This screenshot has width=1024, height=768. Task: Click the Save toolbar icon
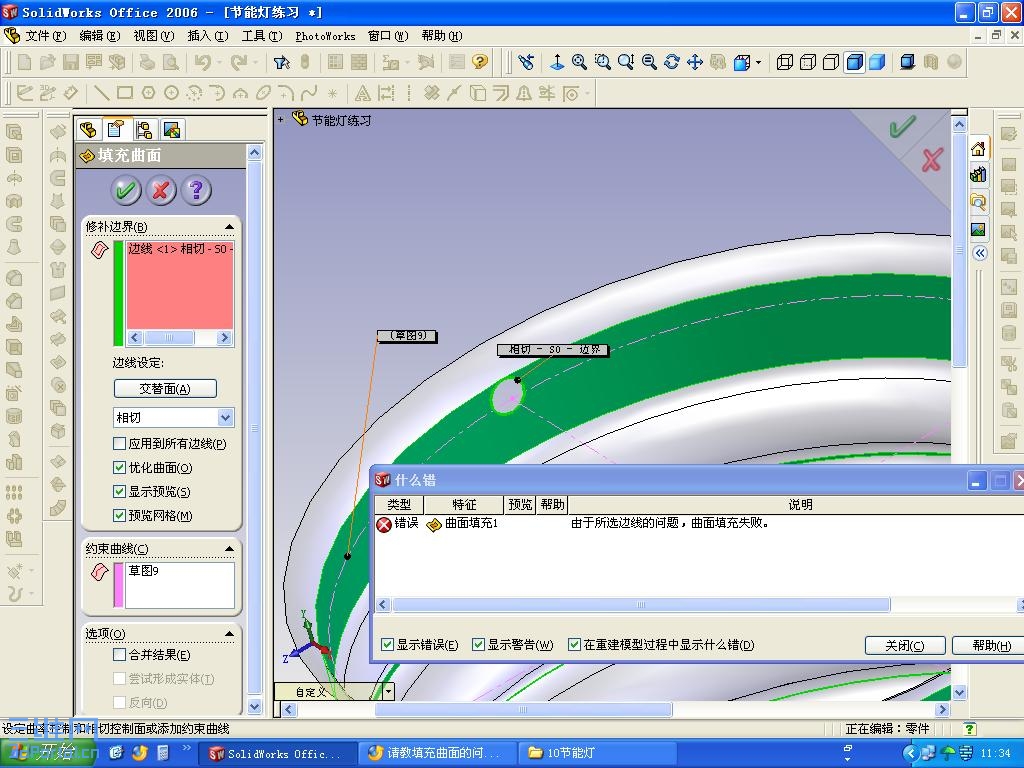(x=71, y=62)
